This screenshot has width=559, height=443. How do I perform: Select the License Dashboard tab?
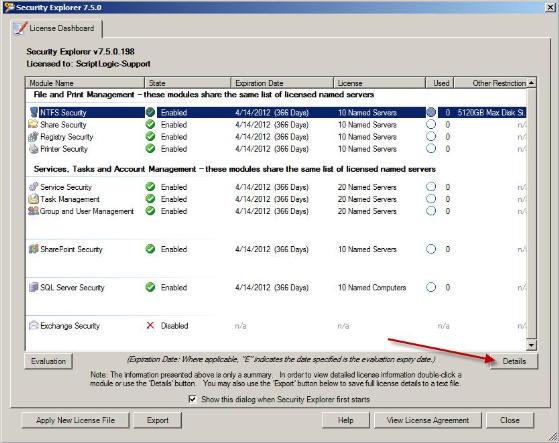tap(57, 28)
